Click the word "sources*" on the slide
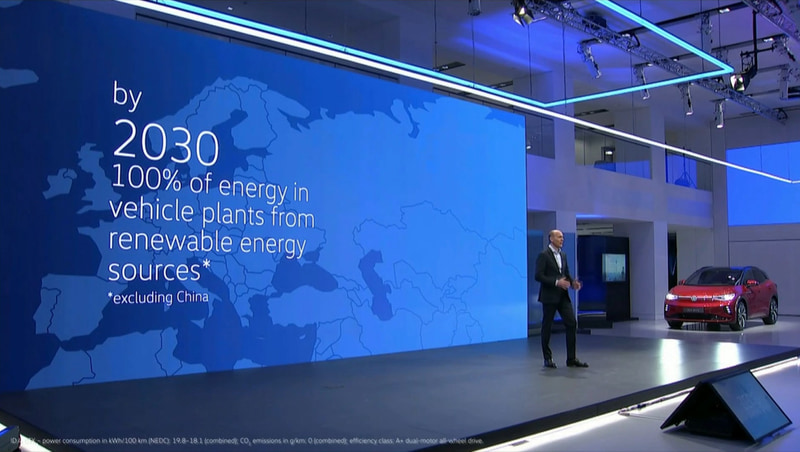Screen dimensions: 800x452 pos(159,270)
